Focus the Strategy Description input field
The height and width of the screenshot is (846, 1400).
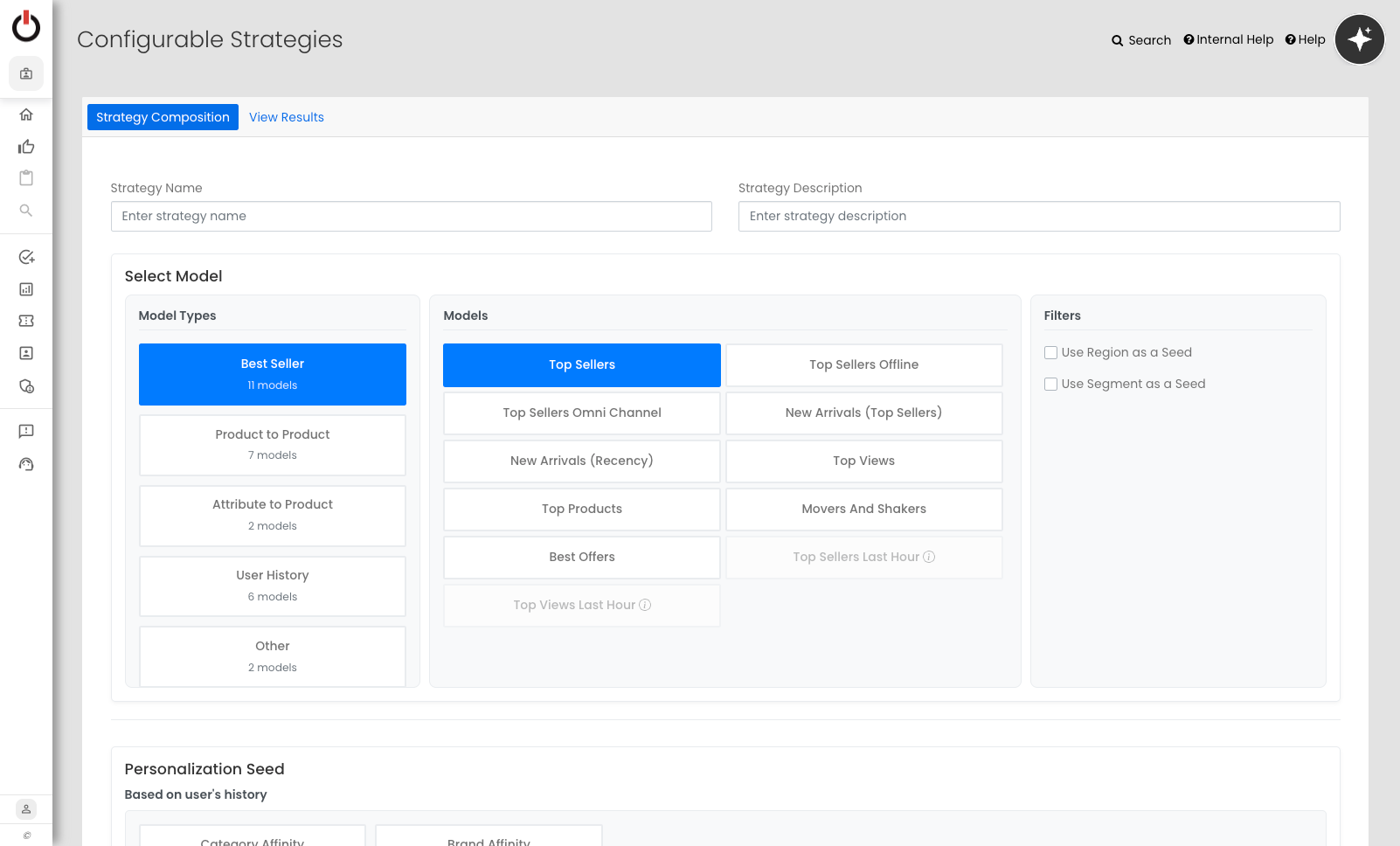click(x=1038, y=216)
